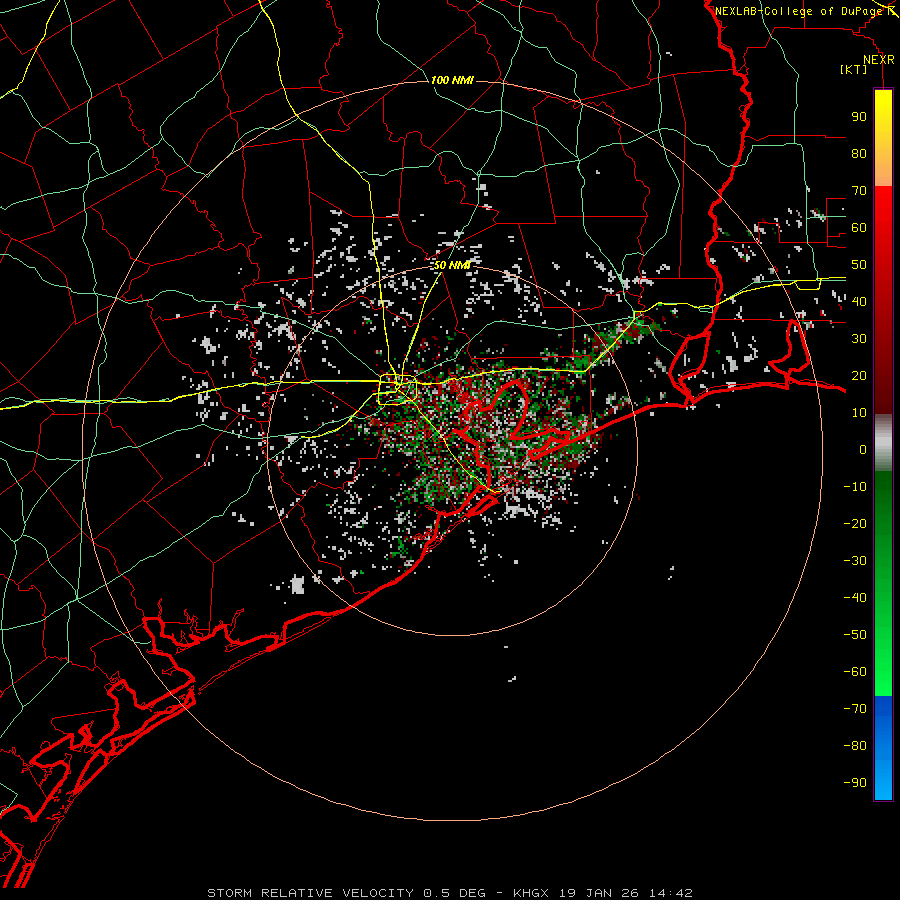Click the 80 value on the velocity scale
This screenshot has height=900, width=900.
pyautogui.click(x=859, y=154)
